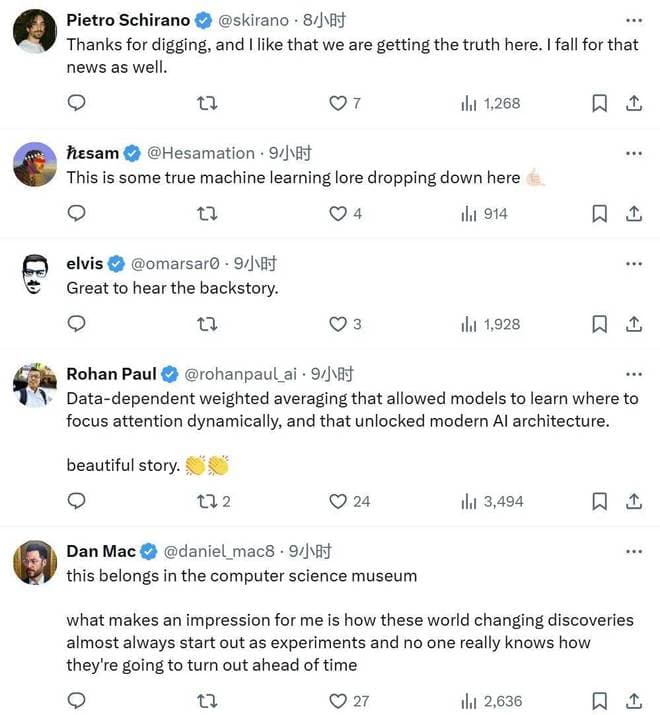Bookmark Dan Mac's tweet

point(599,701)
